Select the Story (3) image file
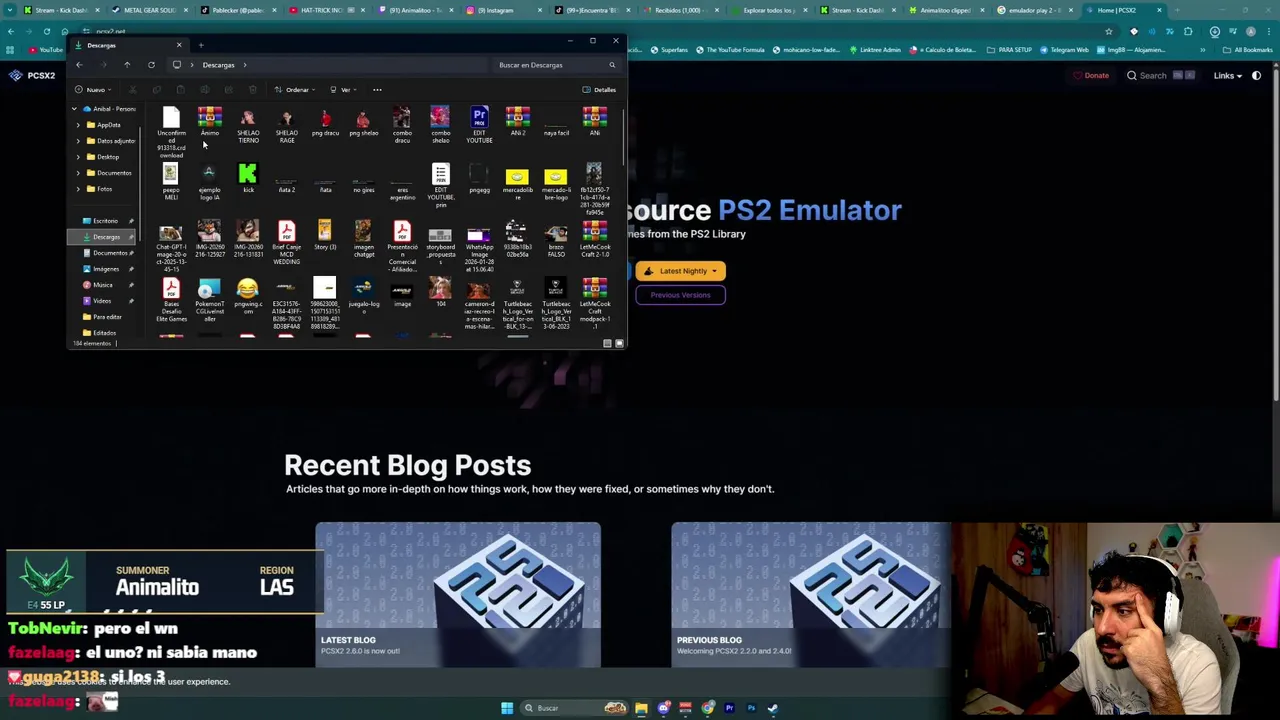 [x=324, y=237]
